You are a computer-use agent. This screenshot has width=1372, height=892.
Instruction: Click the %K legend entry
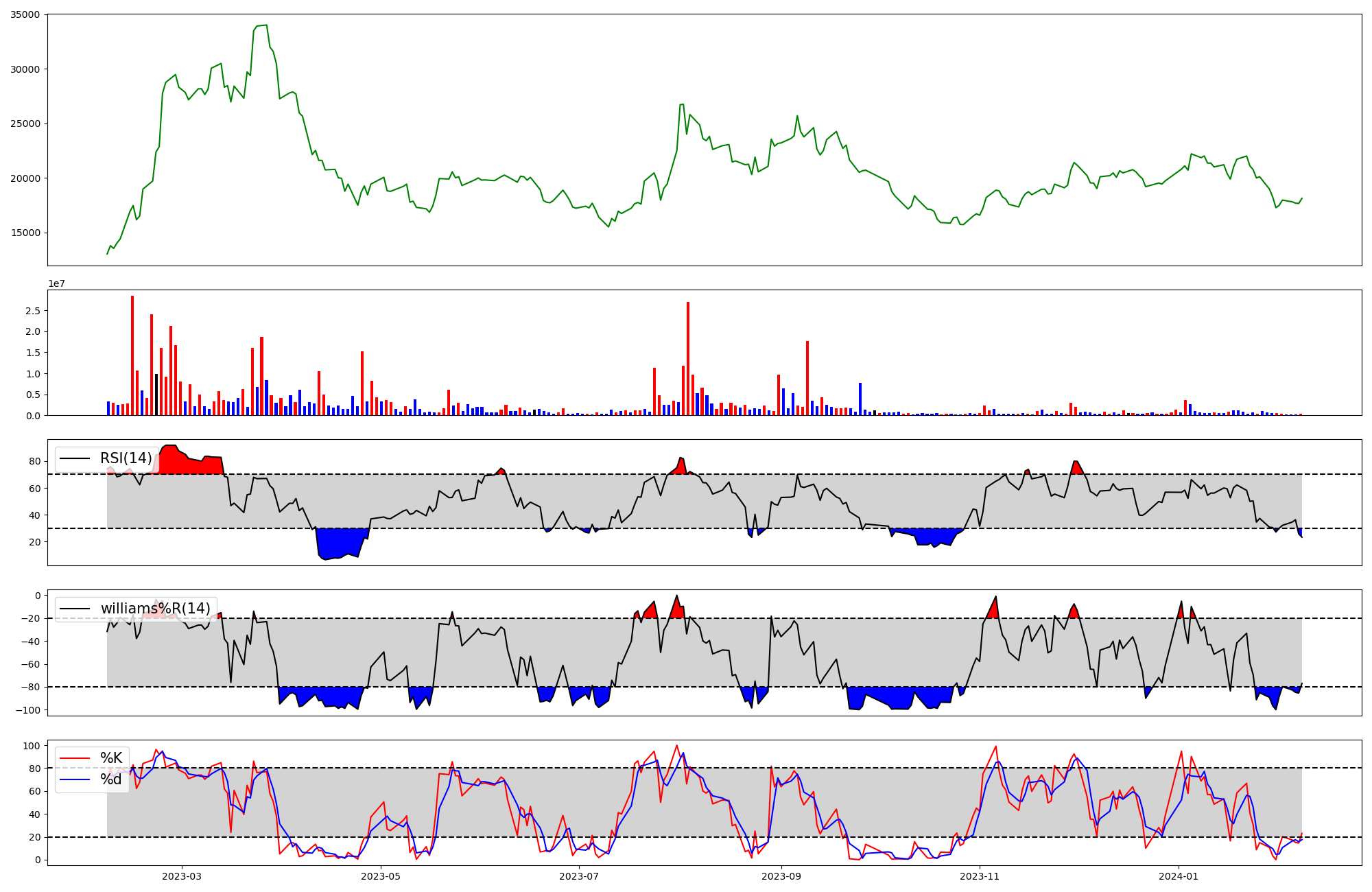pos(111,758)
